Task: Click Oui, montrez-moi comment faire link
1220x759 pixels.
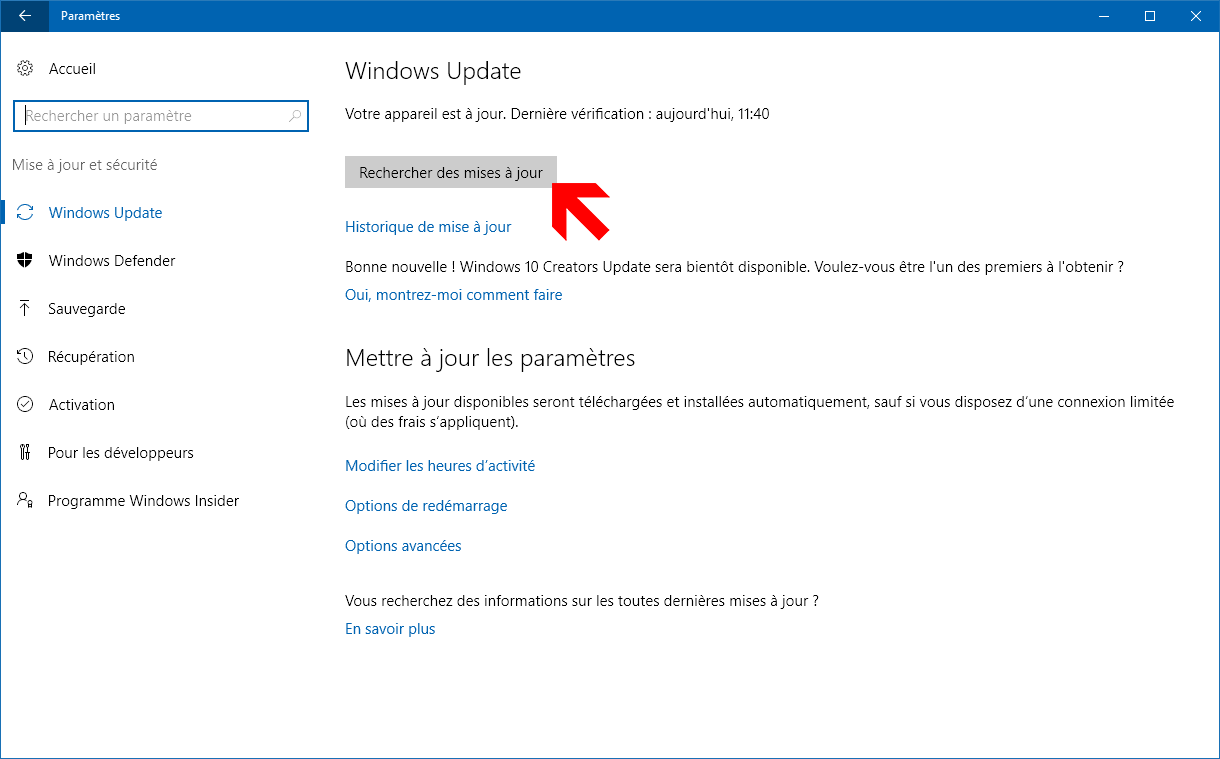Action: (454, 295)
